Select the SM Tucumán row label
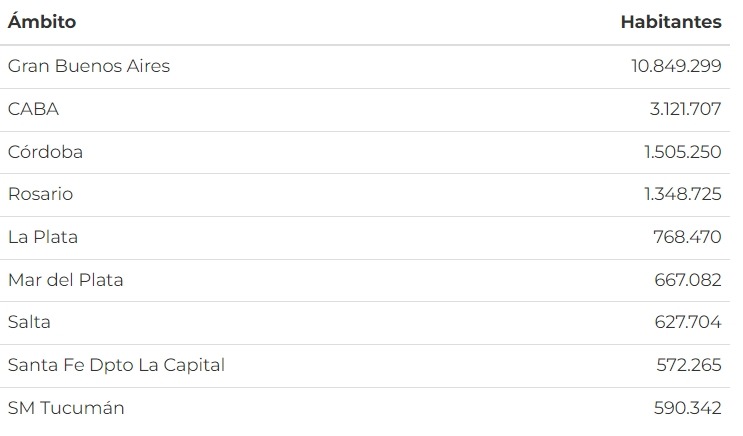This screenshot has height=436, width=743. (66, 408)
